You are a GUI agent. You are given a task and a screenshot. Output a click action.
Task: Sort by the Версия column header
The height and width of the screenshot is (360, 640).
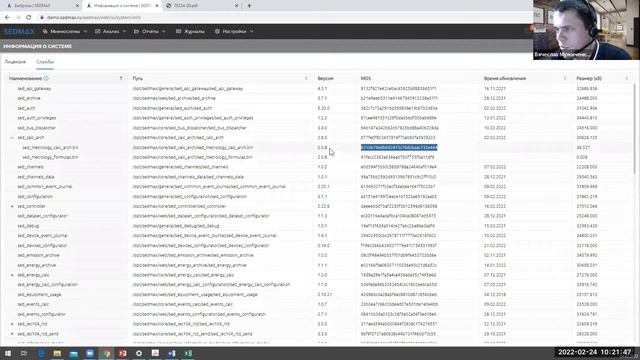coord(325,78)
